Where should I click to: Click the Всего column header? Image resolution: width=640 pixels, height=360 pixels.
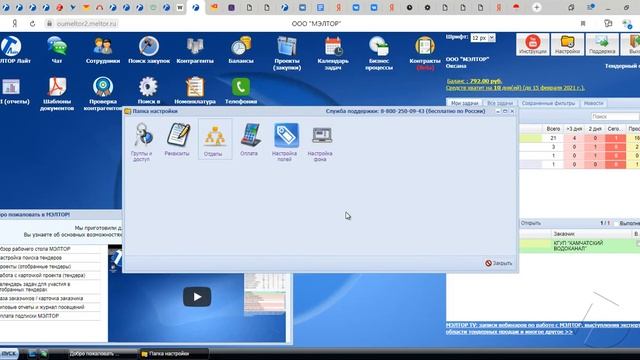pyautogui.click(x=553, y=129)
